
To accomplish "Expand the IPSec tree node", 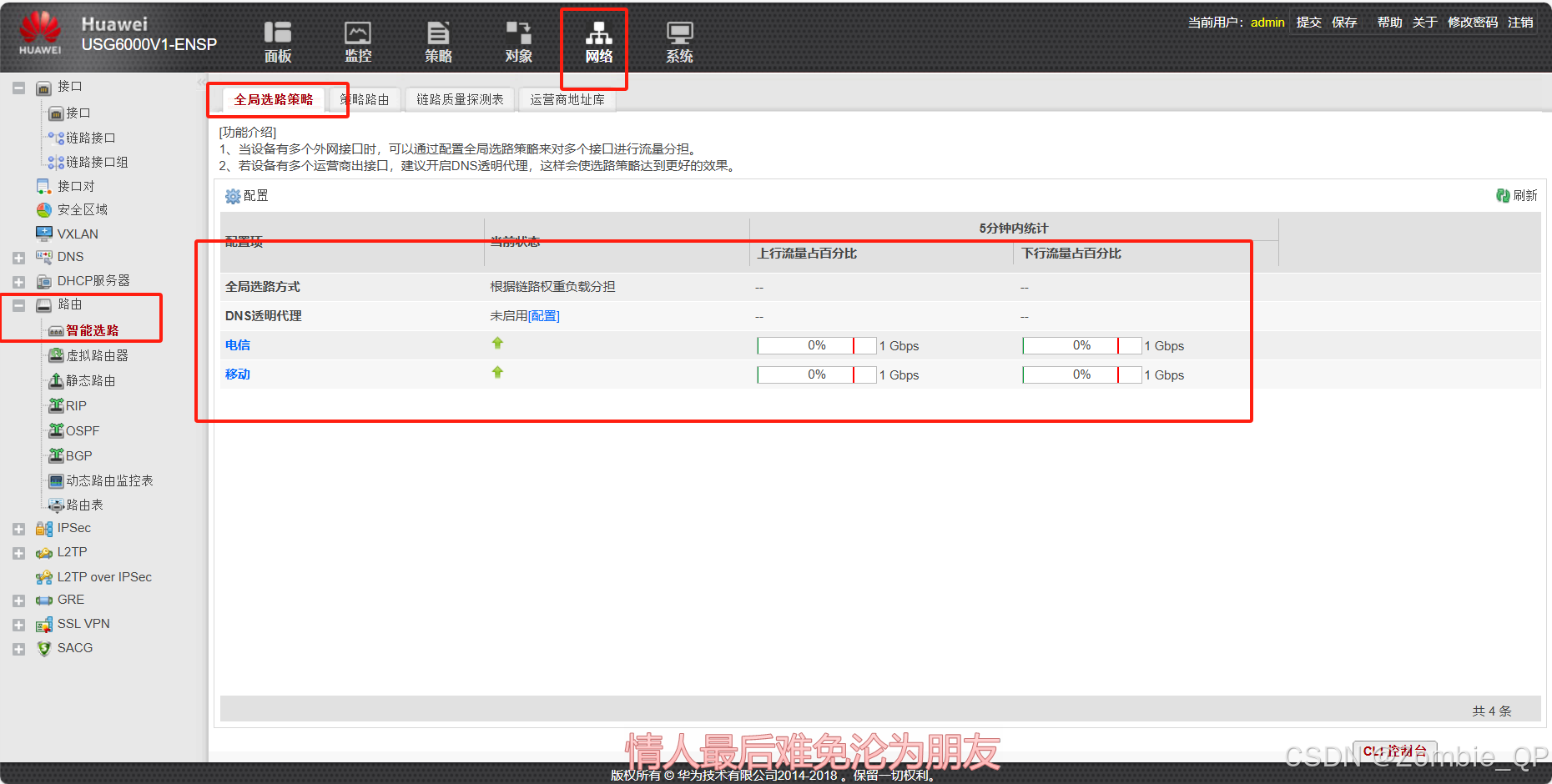I will coord(18,529).
